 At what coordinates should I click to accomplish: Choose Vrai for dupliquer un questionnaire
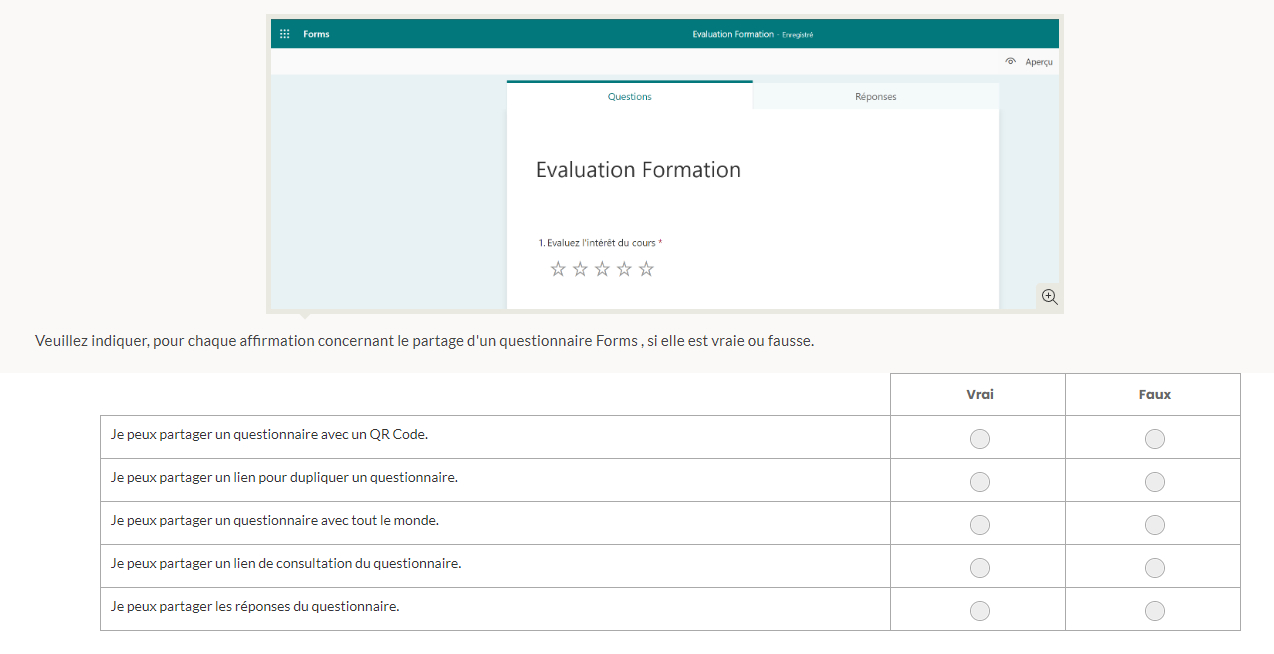(x=980, y=482)
